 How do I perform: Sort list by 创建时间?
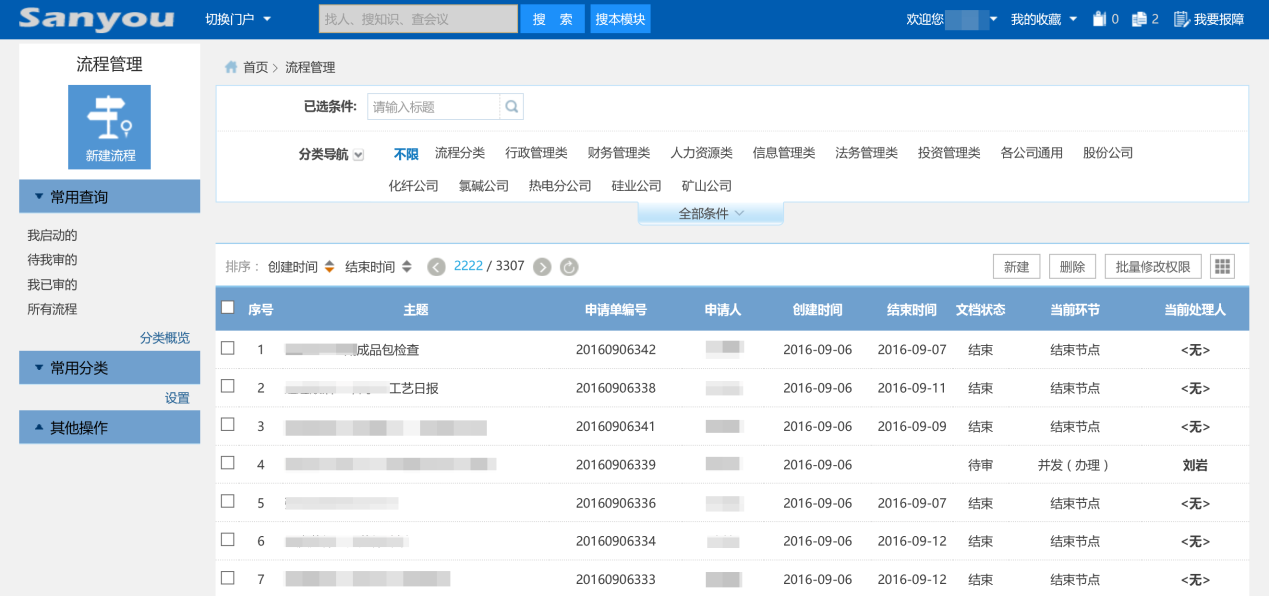[300, 267]
